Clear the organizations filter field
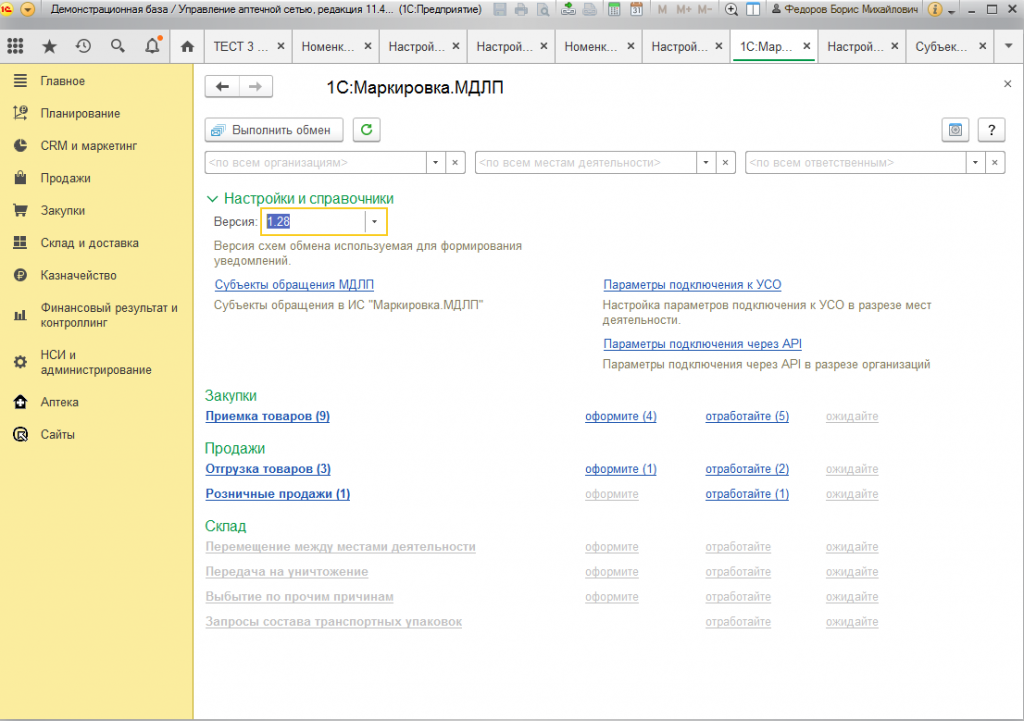This screenshot has width=1024, height=721. [x=455, y=163]
